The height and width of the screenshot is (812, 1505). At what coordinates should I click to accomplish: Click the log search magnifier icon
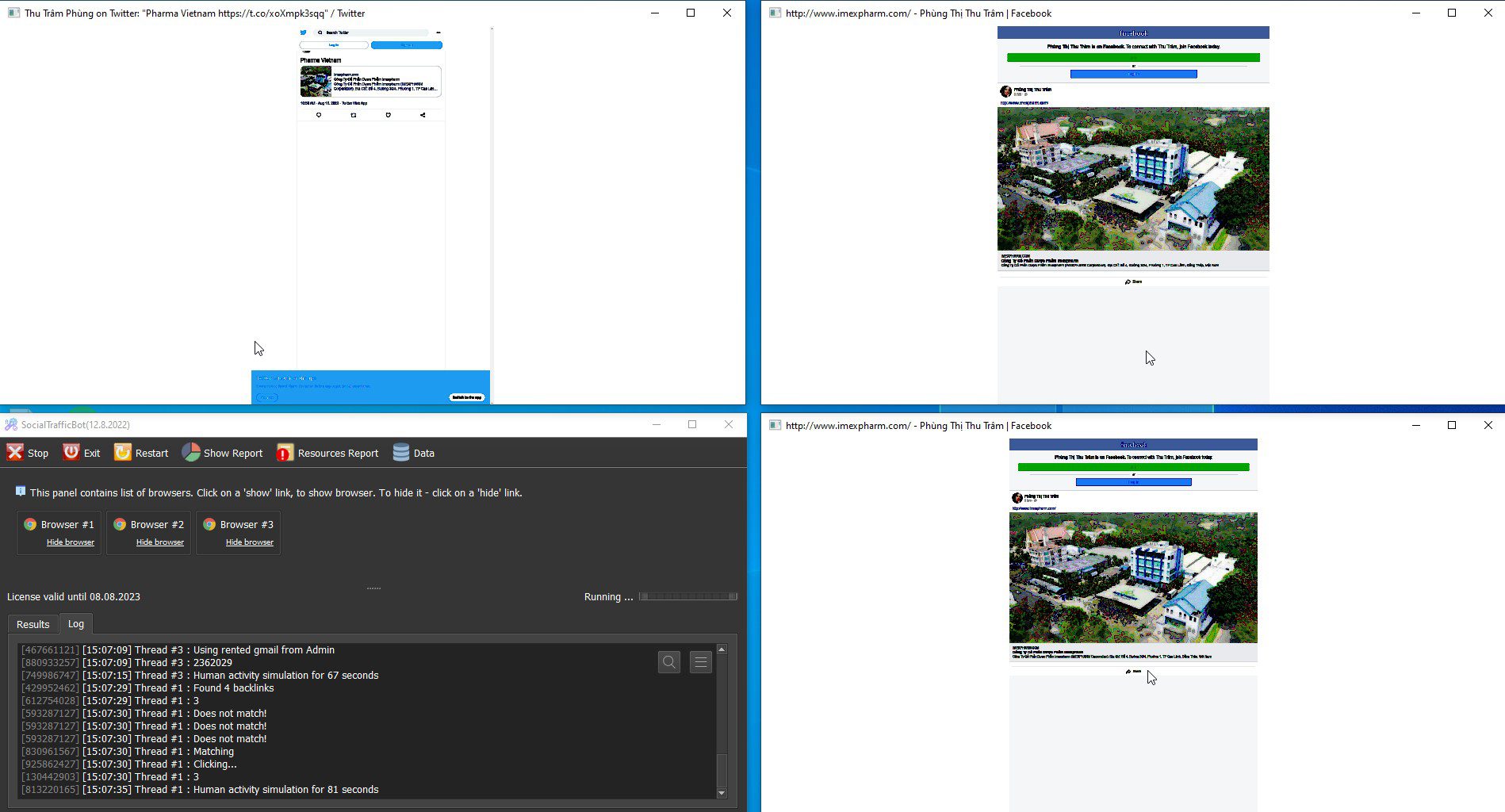point(669,662)
